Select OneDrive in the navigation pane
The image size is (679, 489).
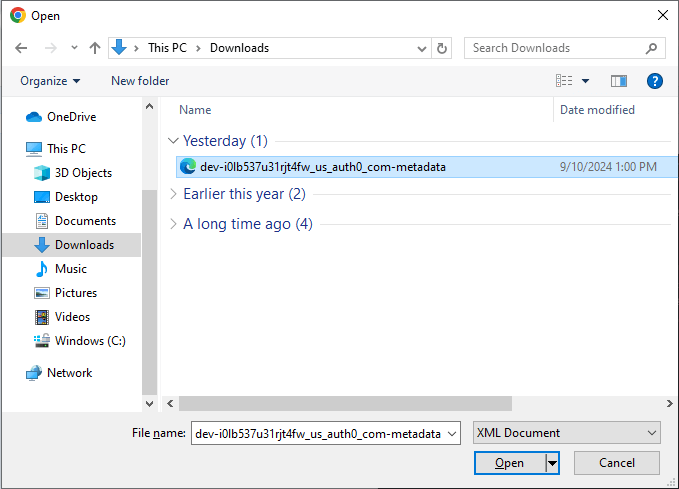tap(71, 117)
